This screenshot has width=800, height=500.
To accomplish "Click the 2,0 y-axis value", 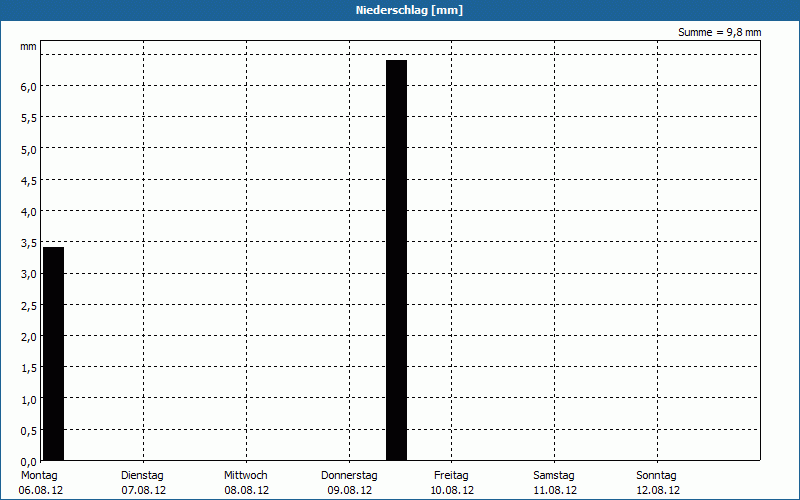I will pyautogui.click(x=29, y=337).
